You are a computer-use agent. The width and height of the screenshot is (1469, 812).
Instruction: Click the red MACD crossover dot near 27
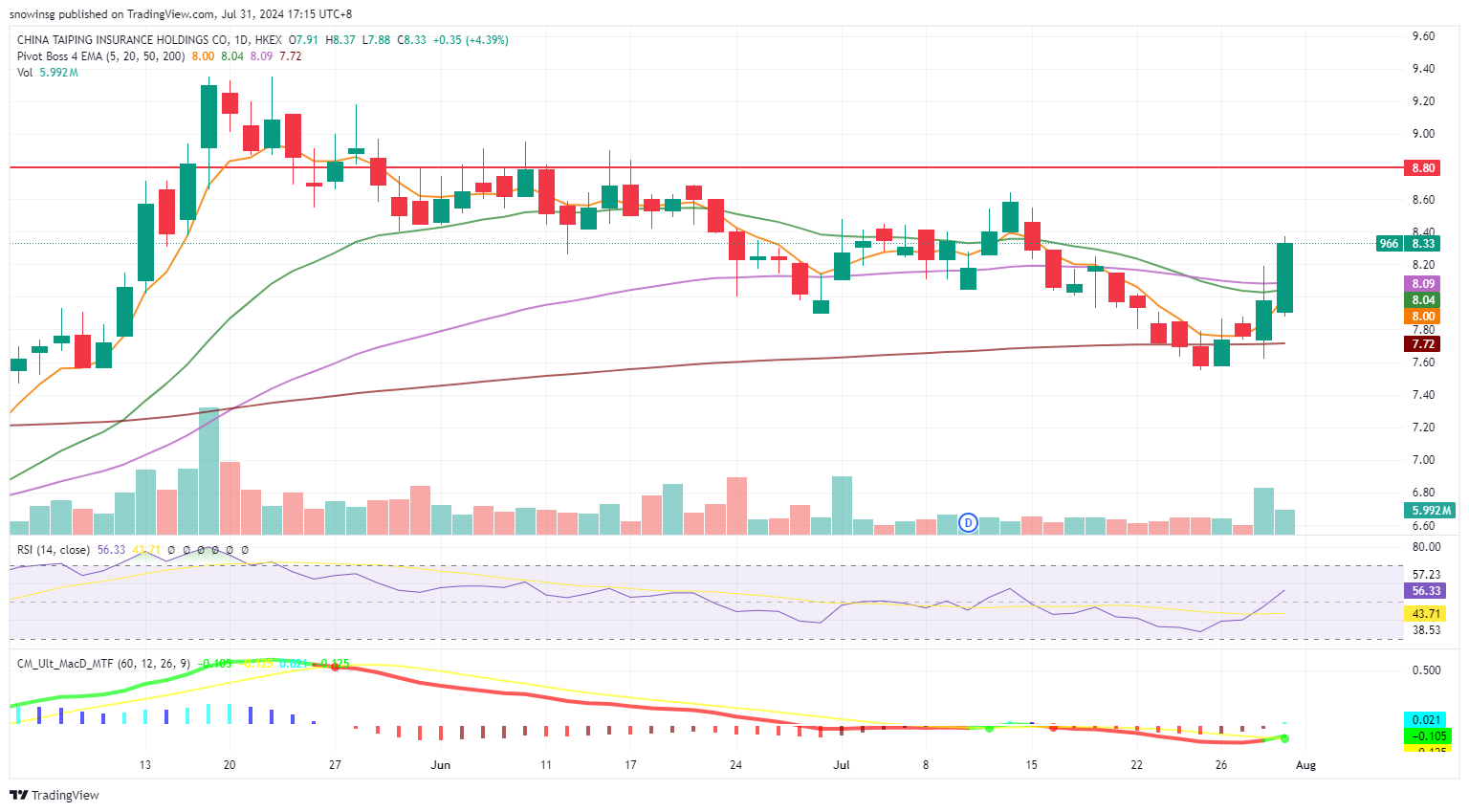335,666
